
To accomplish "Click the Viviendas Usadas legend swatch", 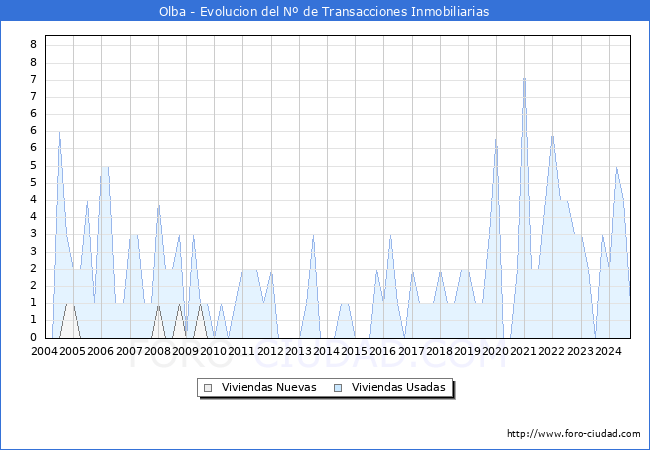I will point(338,388).
